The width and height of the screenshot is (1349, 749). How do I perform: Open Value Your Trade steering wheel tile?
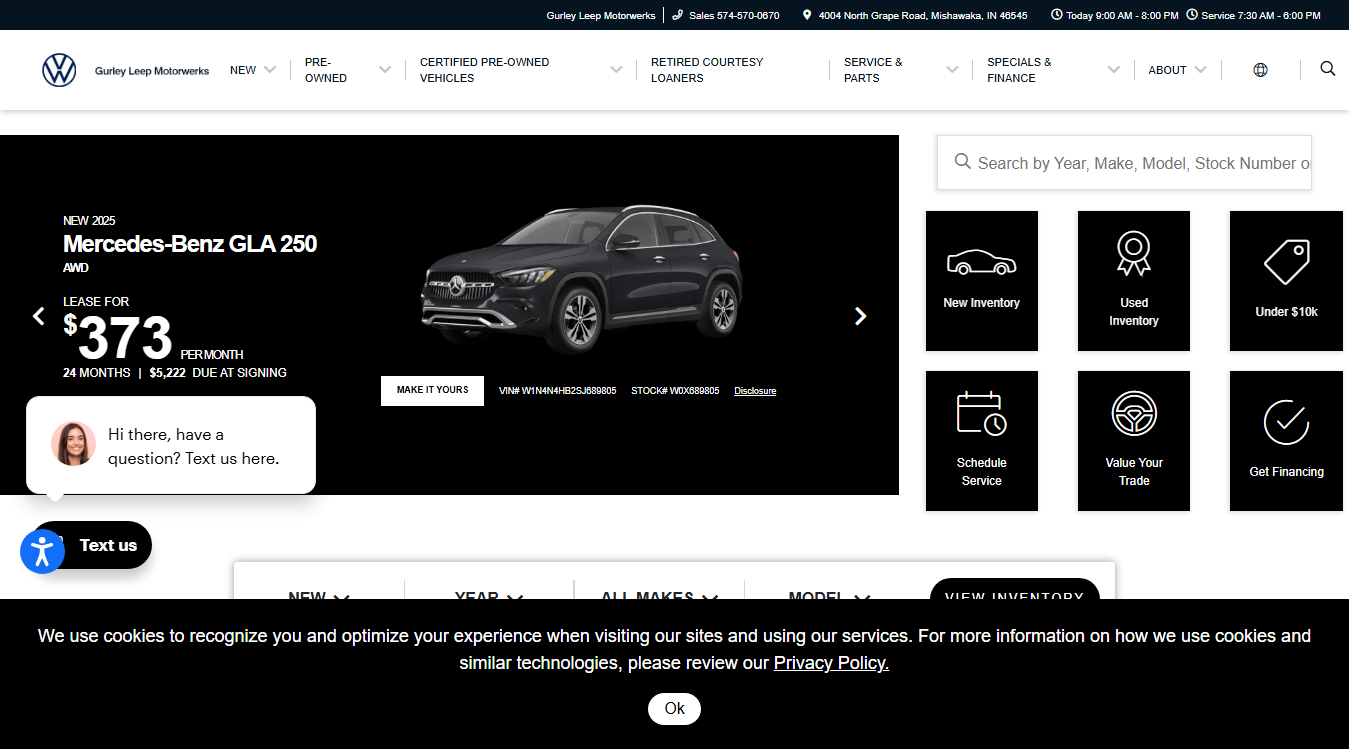(x=1134, y=441)
